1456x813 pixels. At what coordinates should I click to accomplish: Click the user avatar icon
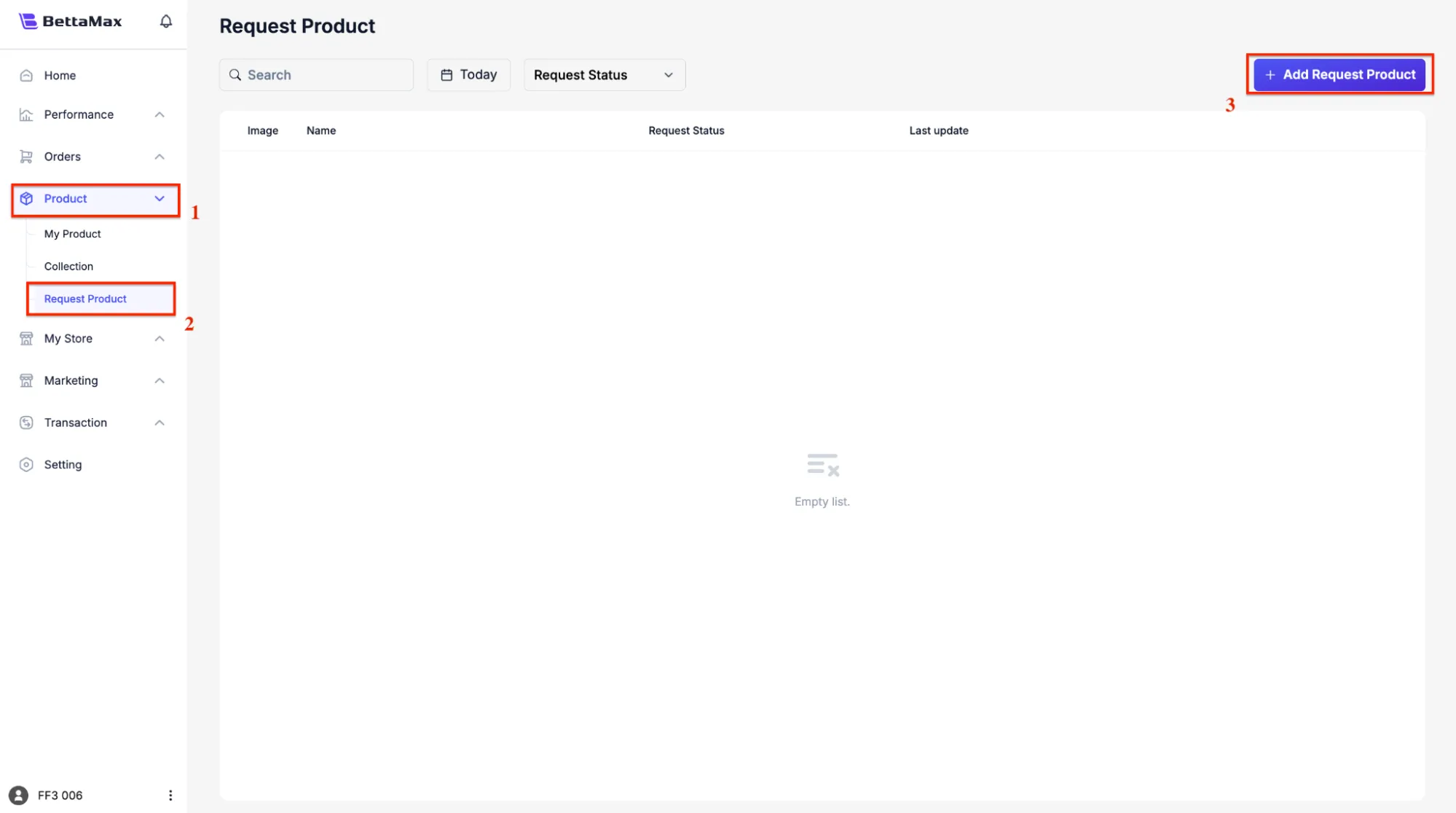tap(18, 796)
